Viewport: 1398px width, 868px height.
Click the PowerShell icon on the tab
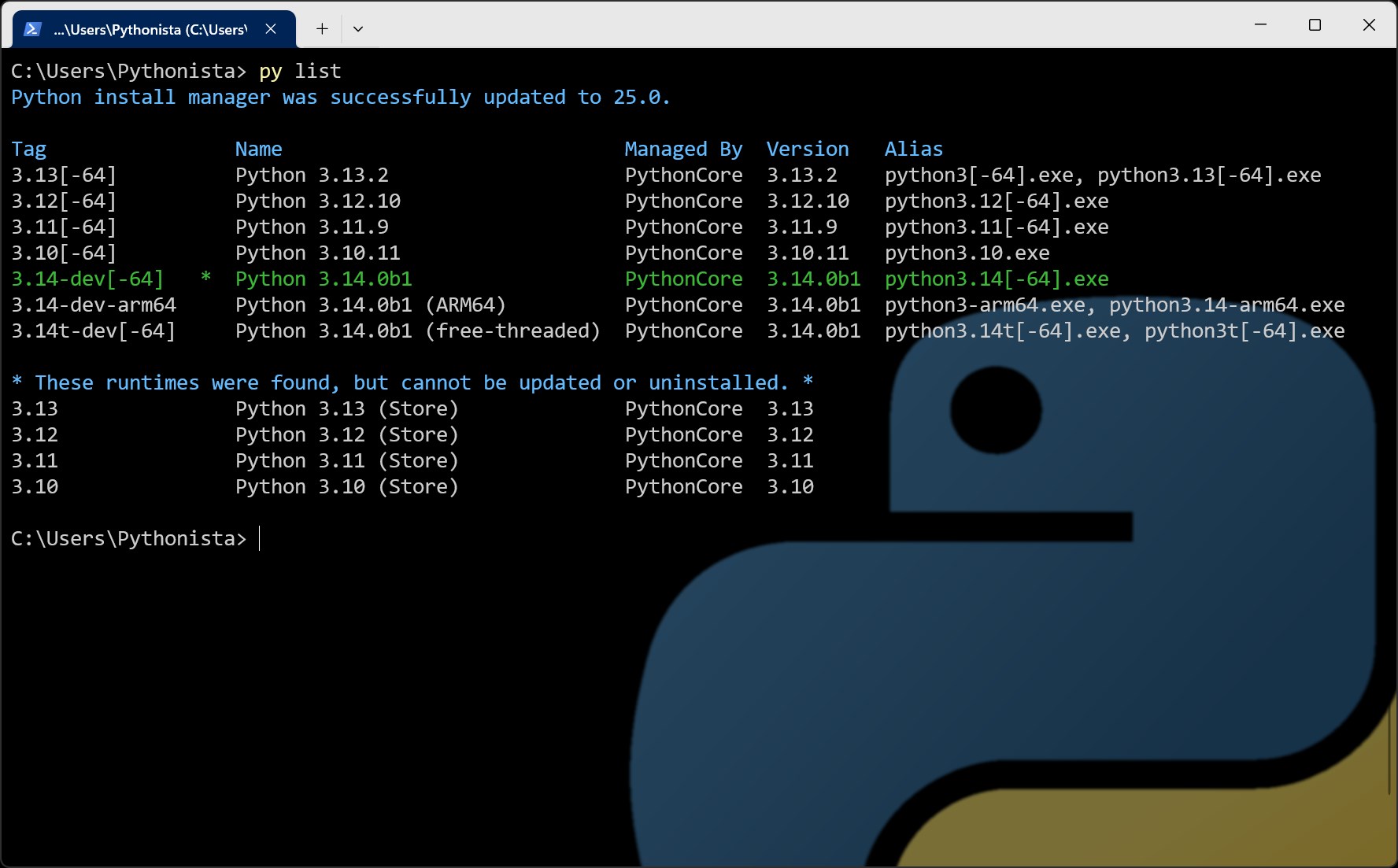31,29
